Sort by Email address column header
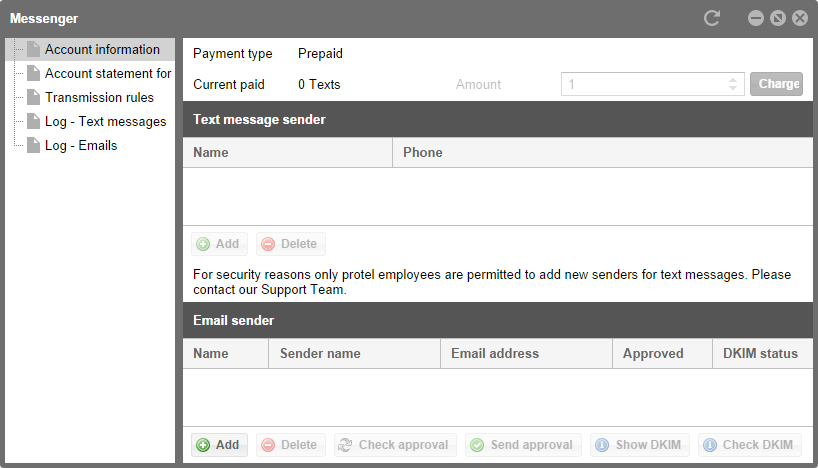The width and height of the screenshot is (818, 468). coord(495,354)
